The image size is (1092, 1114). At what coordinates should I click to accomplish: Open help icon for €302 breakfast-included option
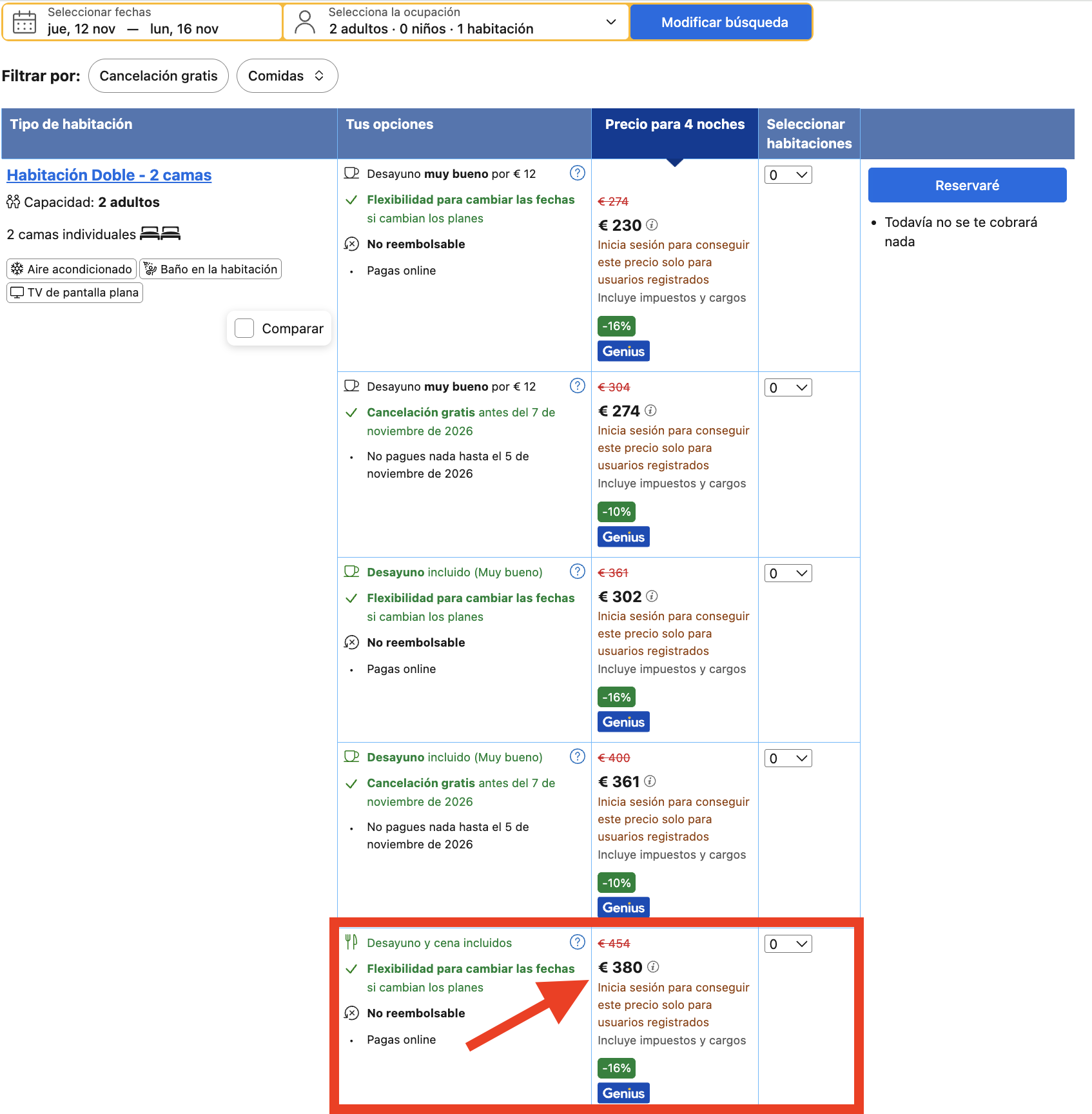pyautogui.click(x=578, y=571)
